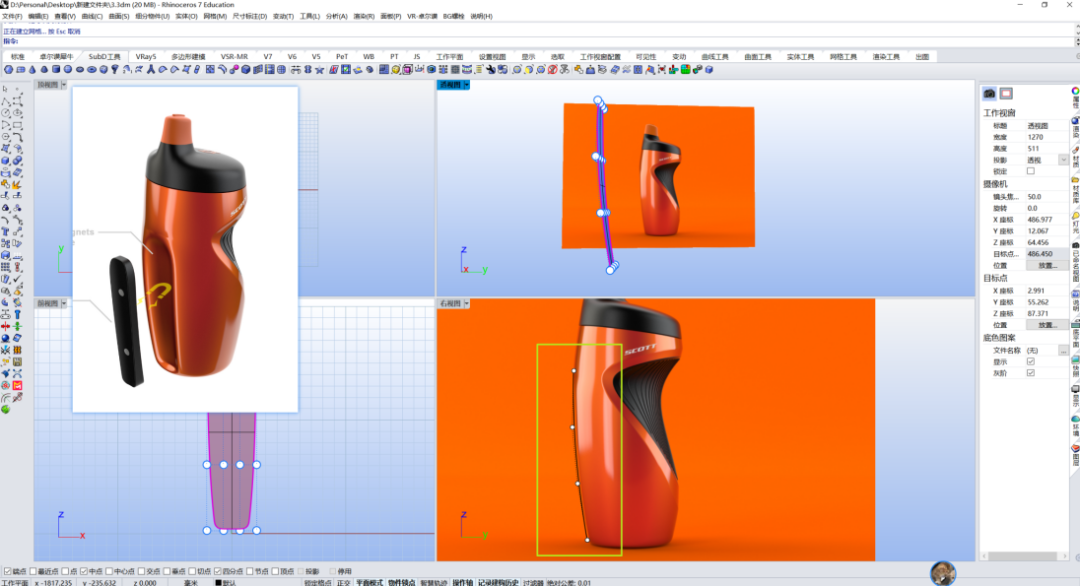The image size is (1080, 586).
Task: Disable the 端点 object snap
Action: point(8,572)
